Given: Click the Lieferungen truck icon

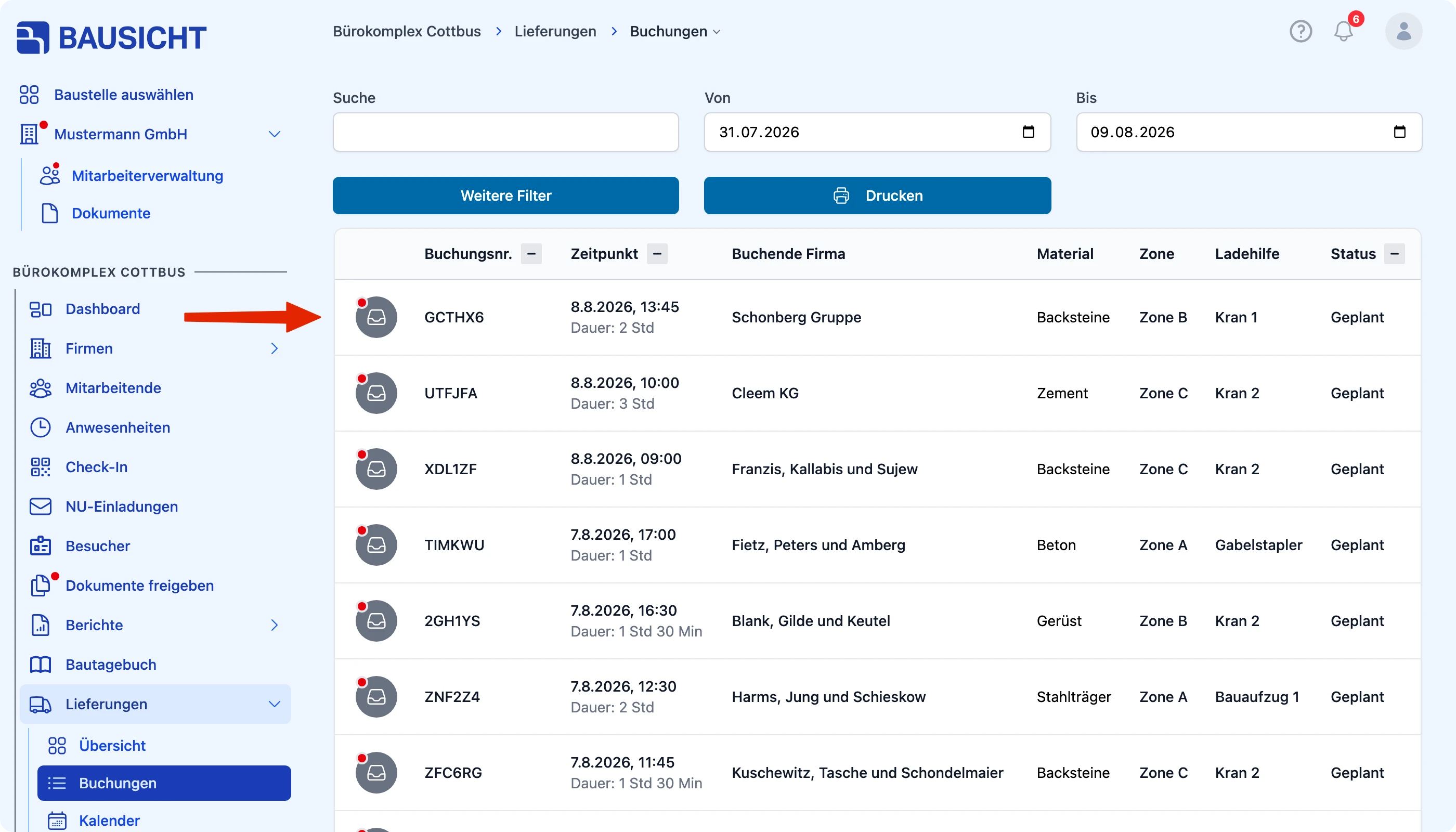Looking at the screenshot, I should [x=41, y=704].
